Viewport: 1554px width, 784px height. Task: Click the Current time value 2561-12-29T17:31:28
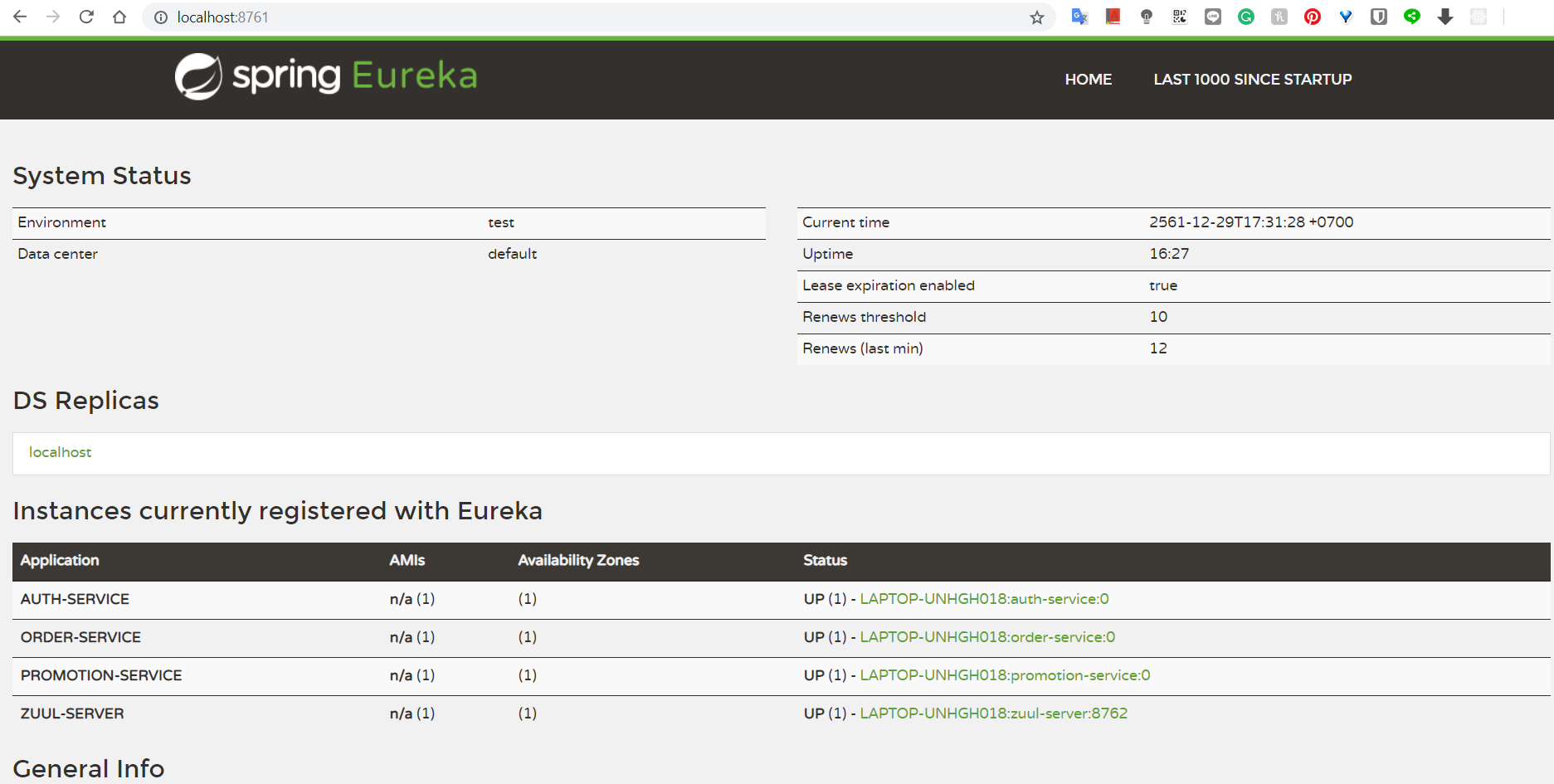click(1251, 222)
